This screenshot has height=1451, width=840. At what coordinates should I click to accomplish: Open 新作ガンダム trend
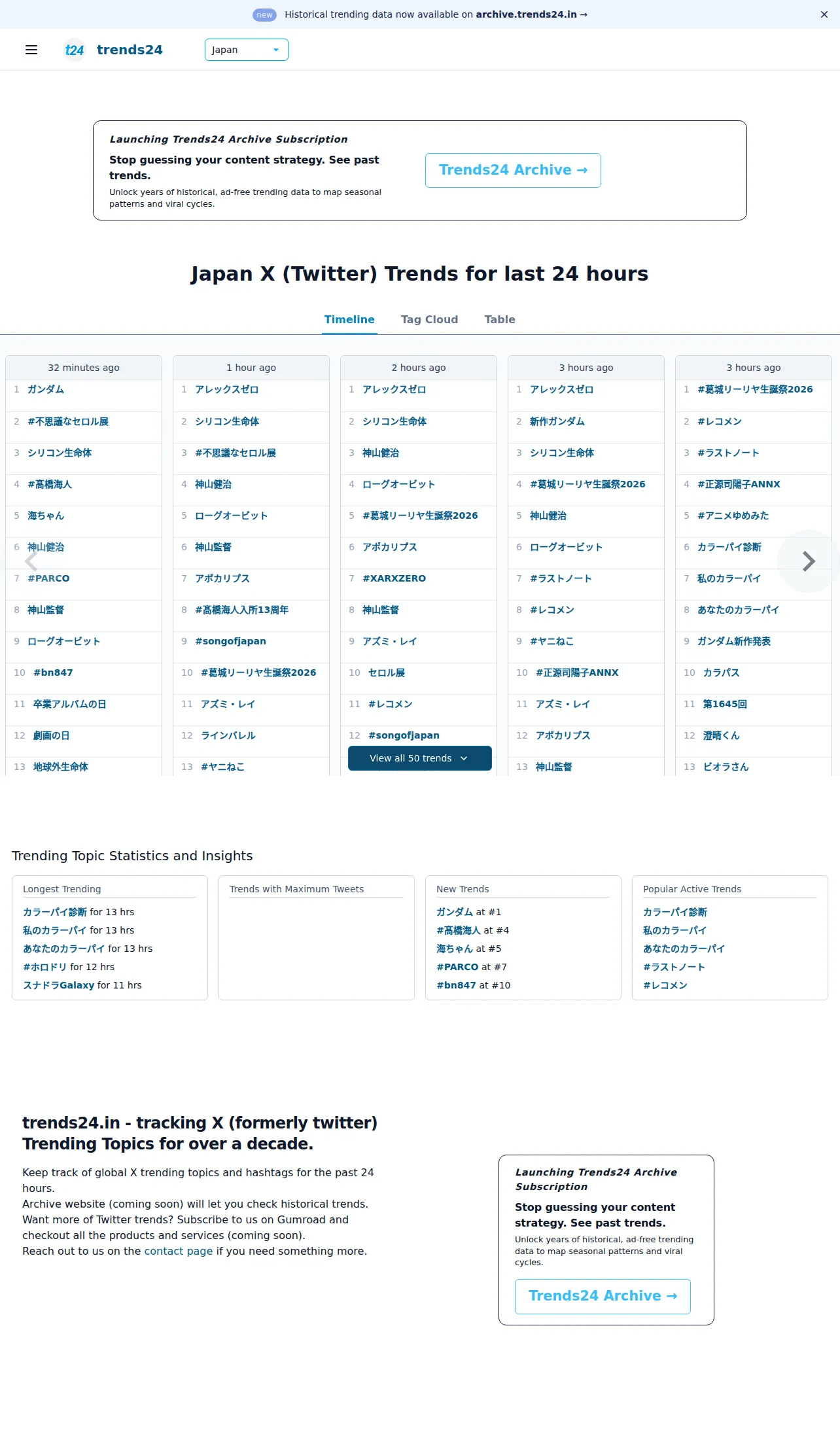(x=557, y=422)
